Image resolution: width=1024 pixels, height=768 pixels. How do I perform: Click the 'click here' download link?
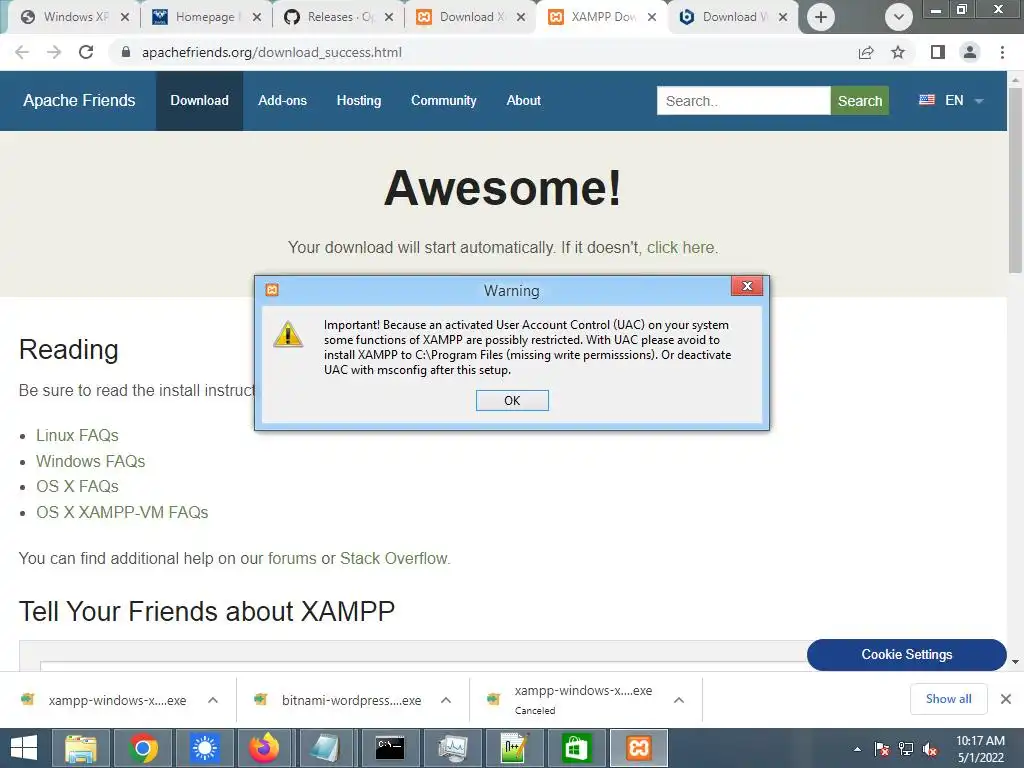pyautogui.click(x=680, y=248)
